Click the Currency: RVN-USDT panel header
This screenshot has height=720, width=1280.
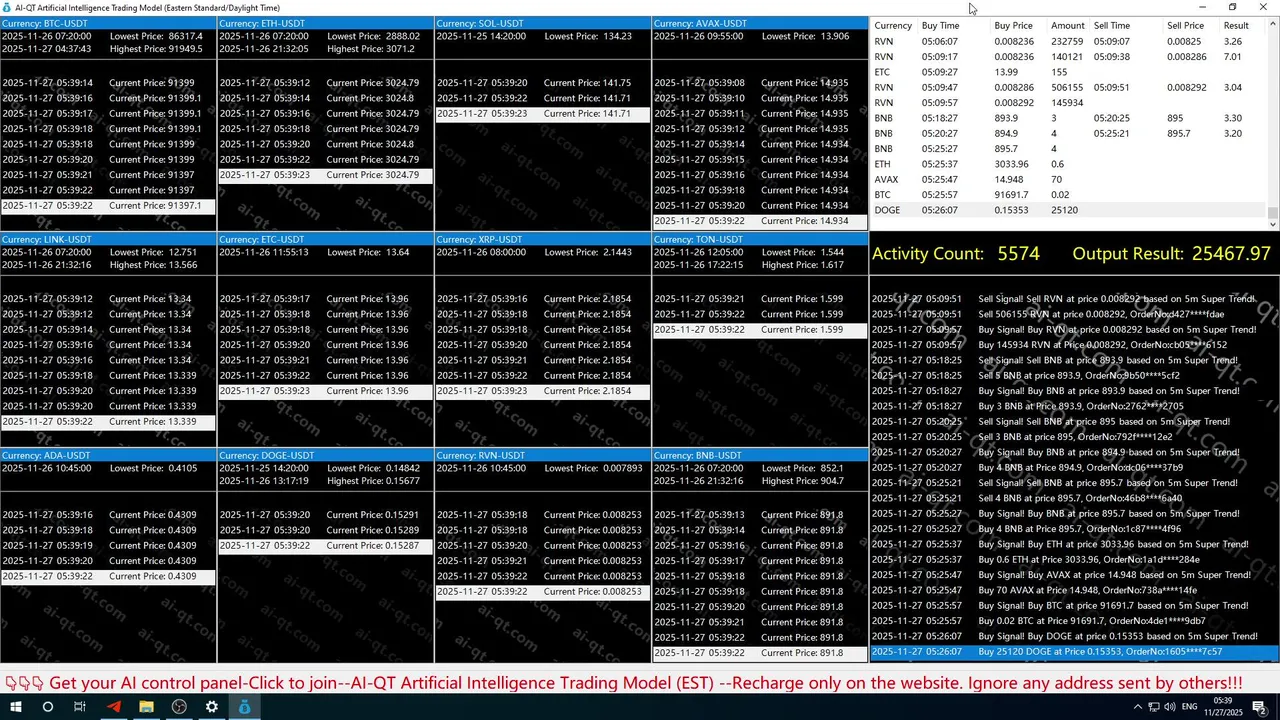(543, 455)
